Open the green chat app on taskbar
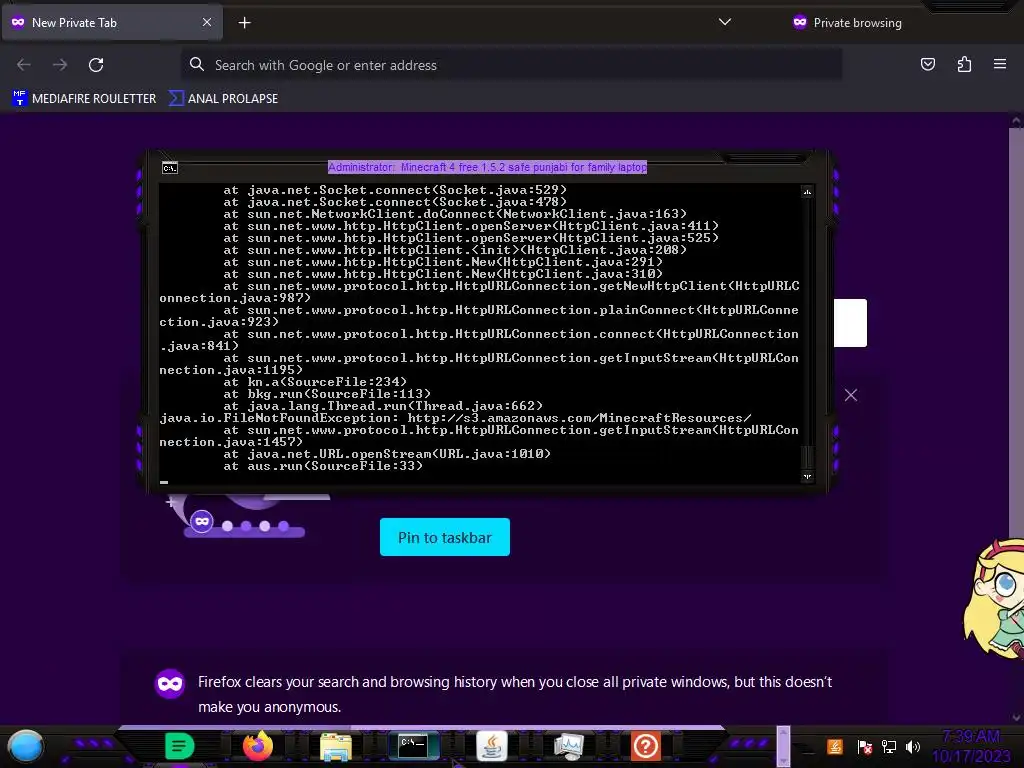 (180, 746)
